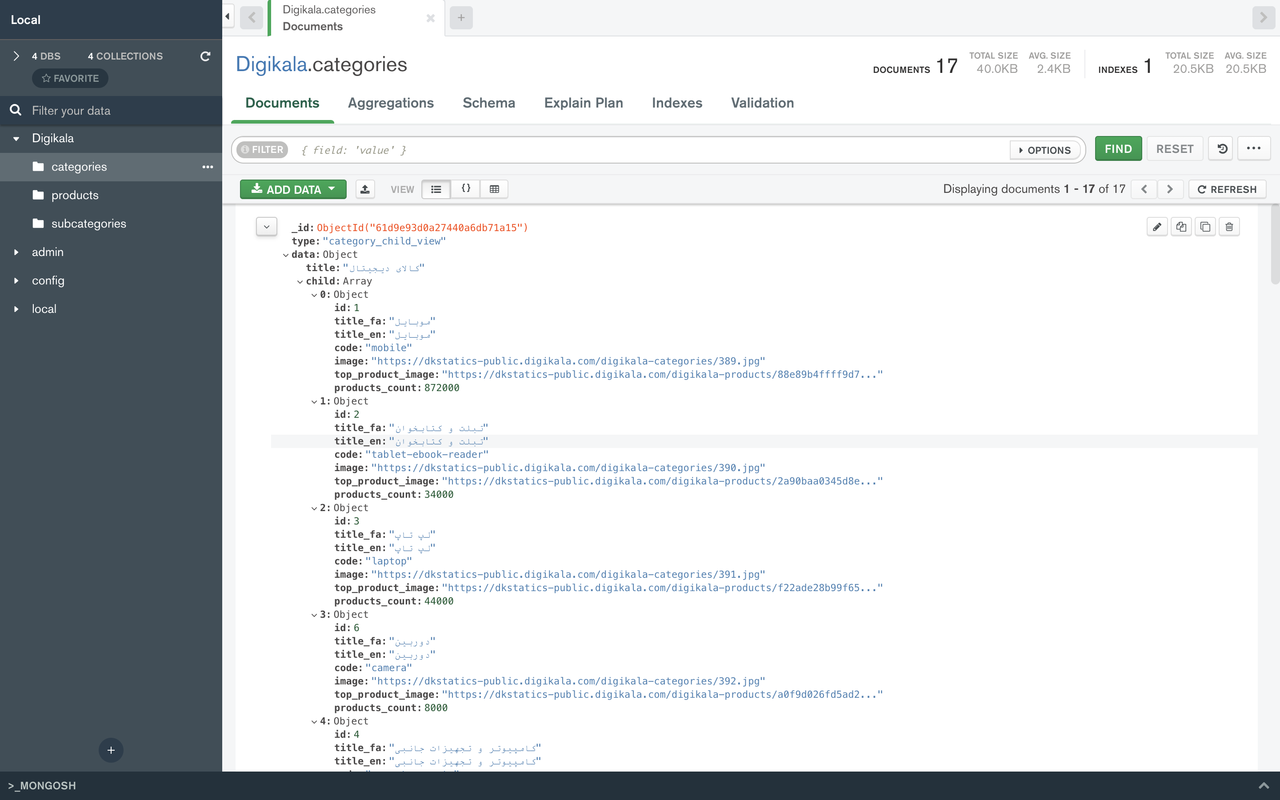Open query bar more options menu
Screen dimensions: 1280x800
click(1254, 149)
